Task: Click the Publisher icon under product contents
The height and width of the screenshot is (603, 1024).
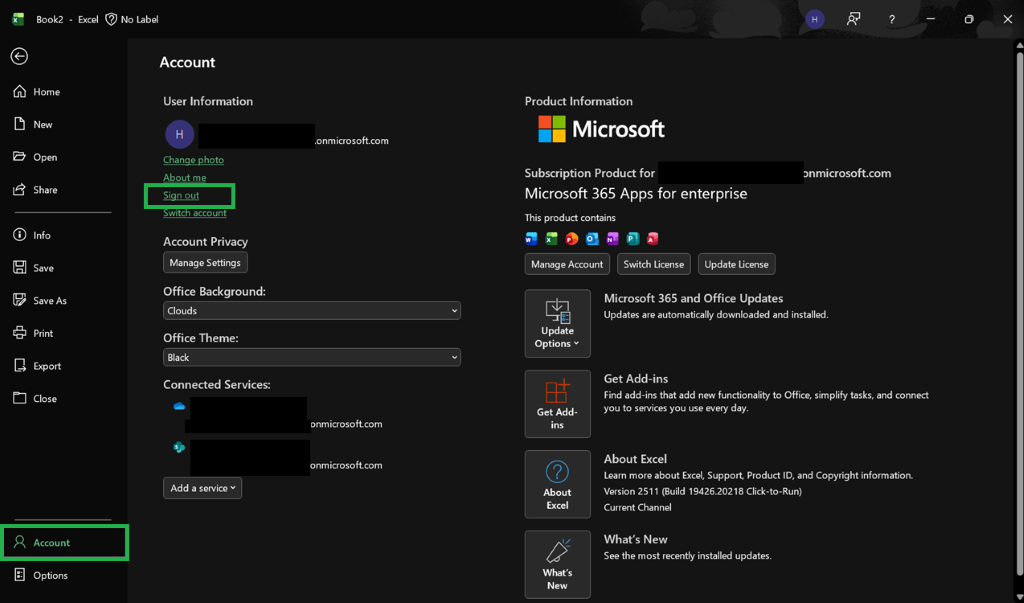Action: [632, 239]
